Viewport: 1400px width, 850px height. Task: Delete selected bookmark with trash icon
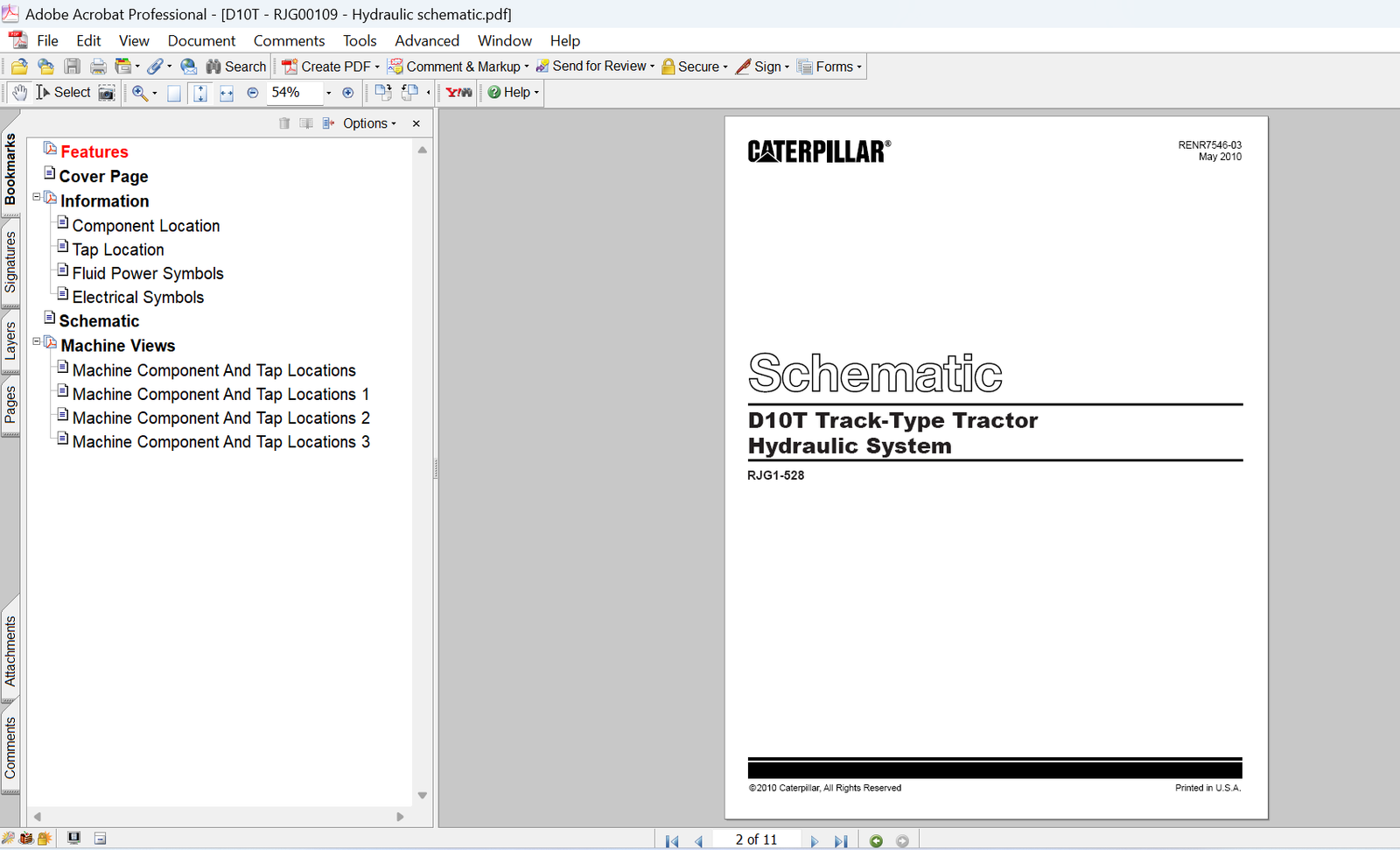284,123
